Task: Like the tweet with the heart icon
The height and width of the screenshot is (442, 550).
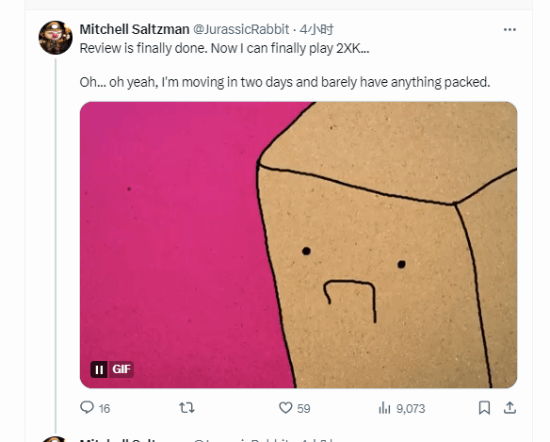Action: pyautogui.click(x=286, y=408)
